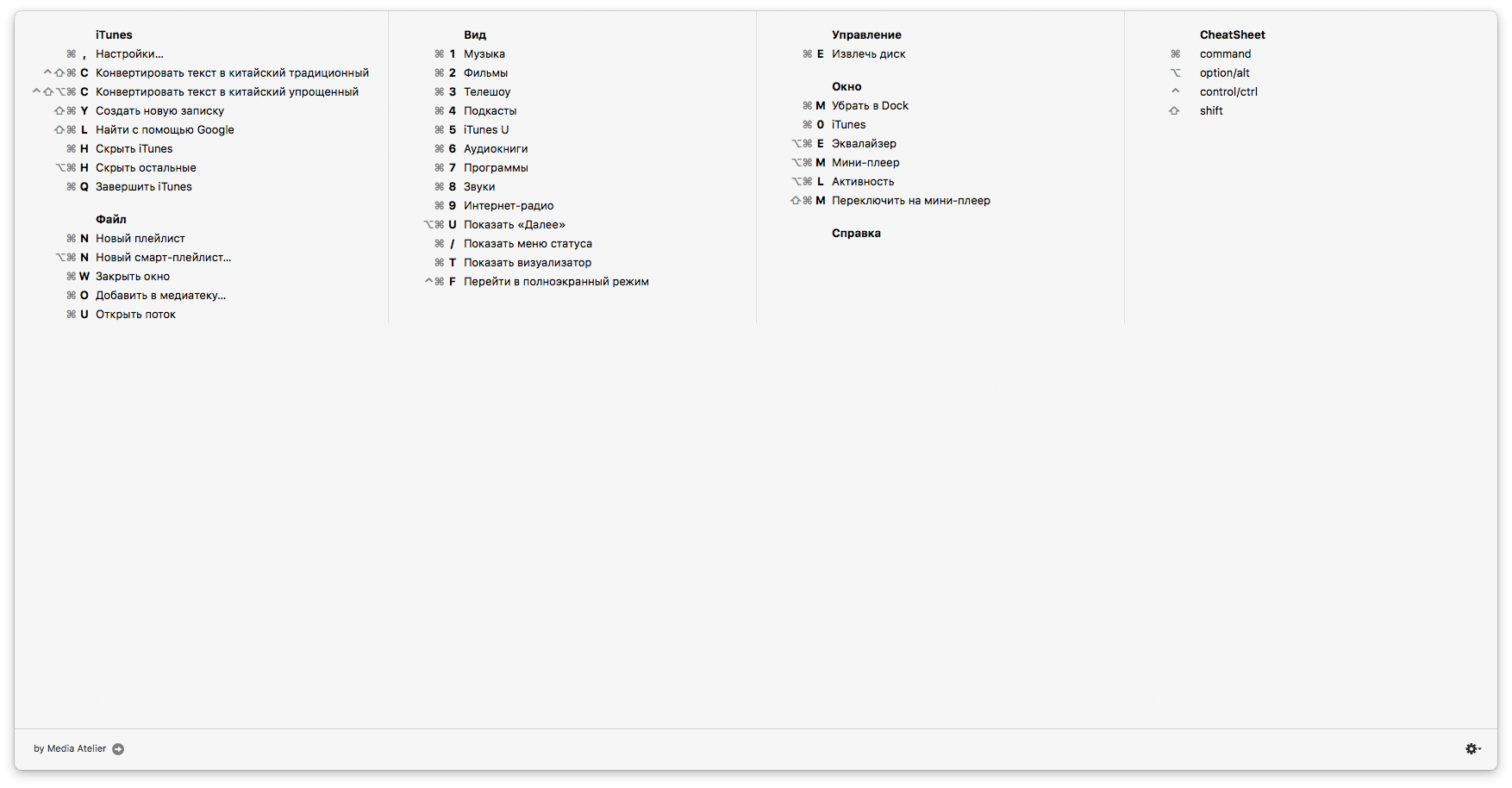1512x788 pixels.
Task: Click Закрыть окно
Action: (x=133, y=277)
